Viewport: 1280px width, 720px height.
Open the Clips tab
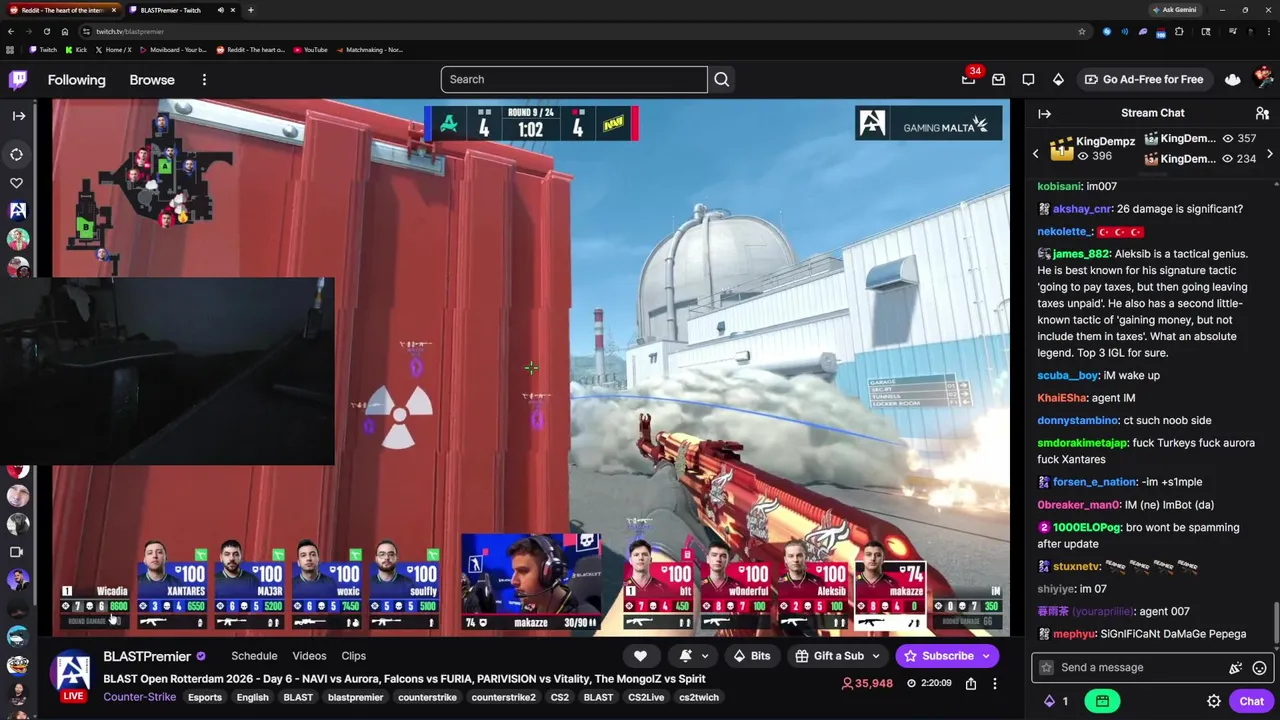353,656
